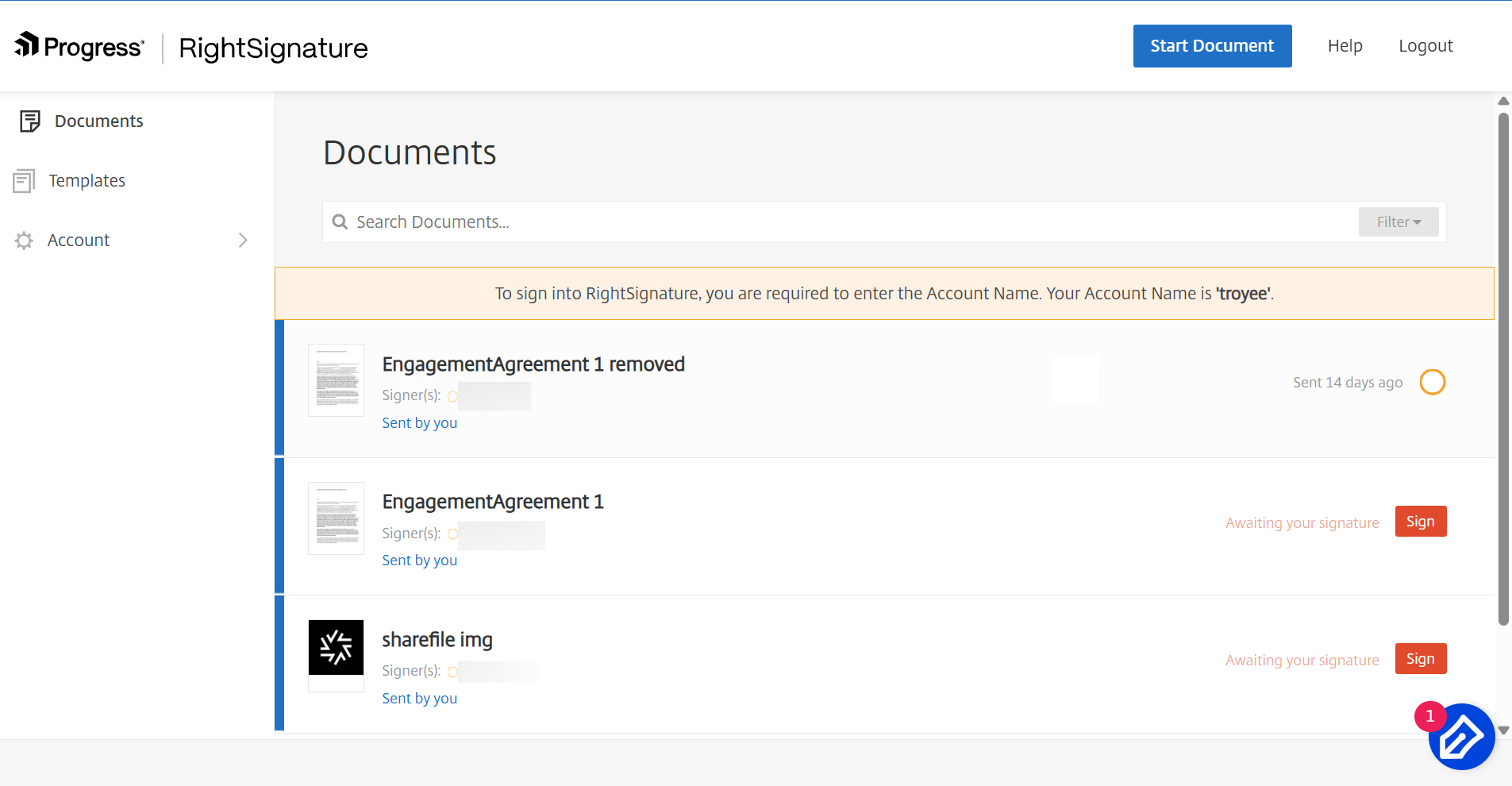Sign the EngagementAgreement 1 document
The height and width of the screenshot is (786, 1512).
pyautogui.click(x=1421, y=522)
